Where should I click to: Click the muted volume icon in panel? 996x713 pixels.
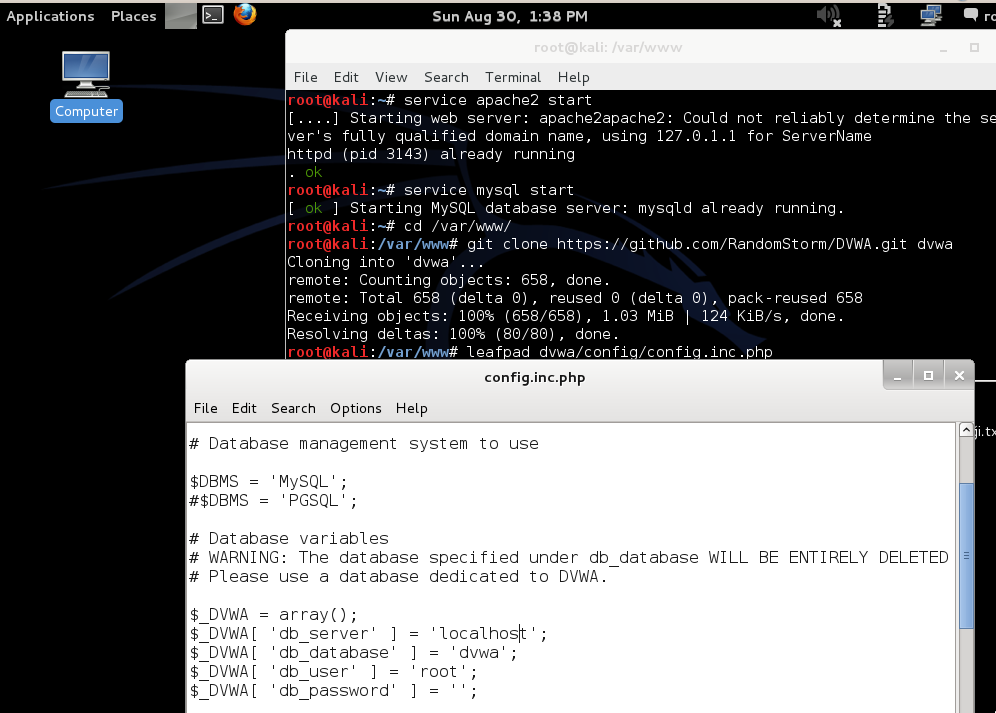pos(829,15)
